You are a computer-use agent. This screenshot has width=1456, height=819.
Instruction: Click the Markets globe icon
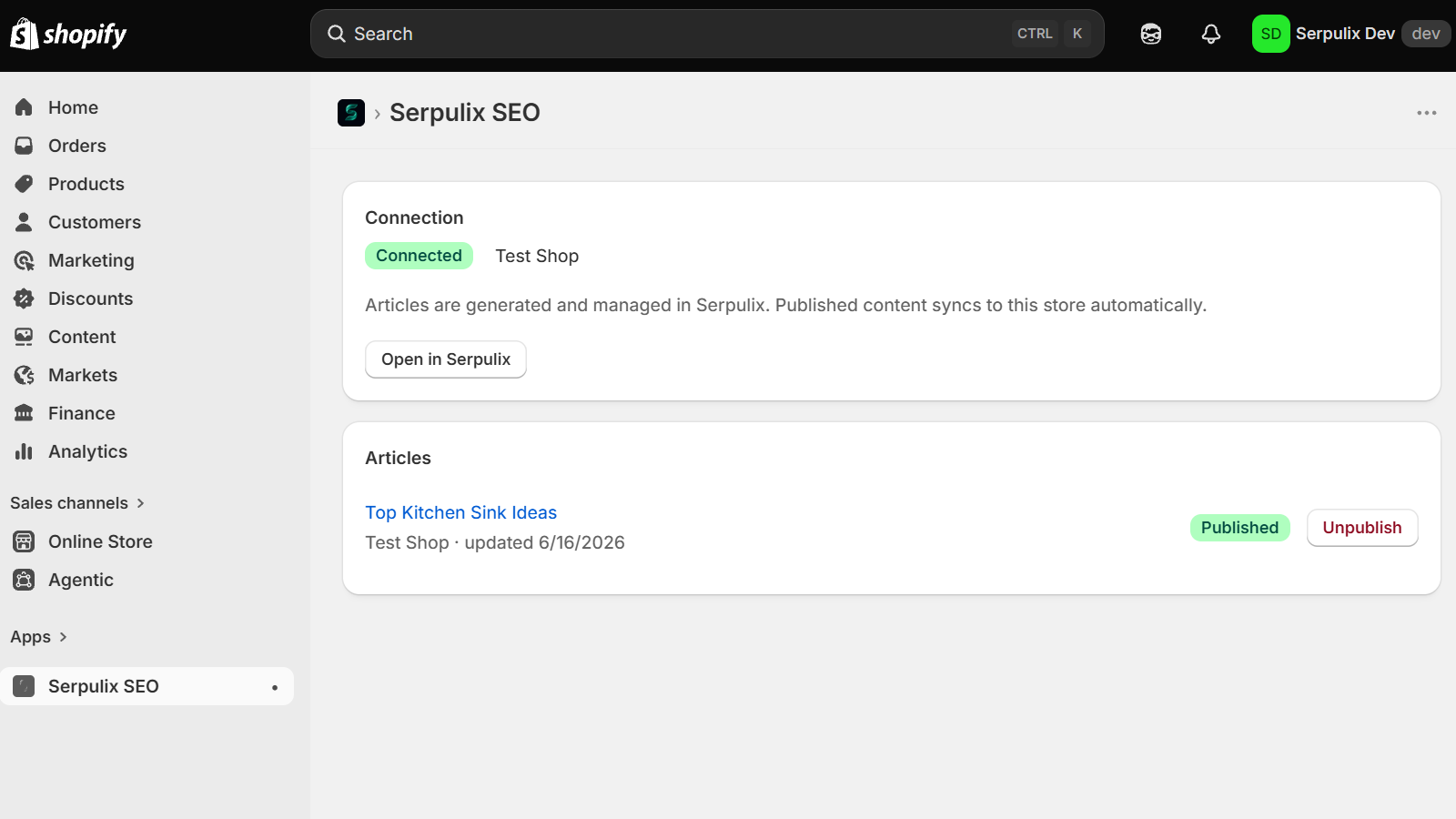point(25,375)
